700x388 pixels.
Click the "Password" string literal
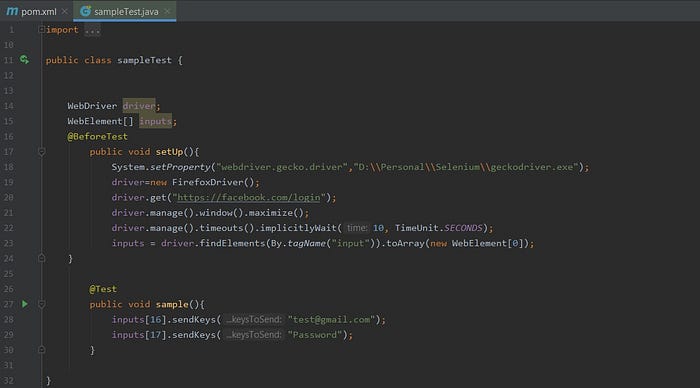(x=315, y=334)
